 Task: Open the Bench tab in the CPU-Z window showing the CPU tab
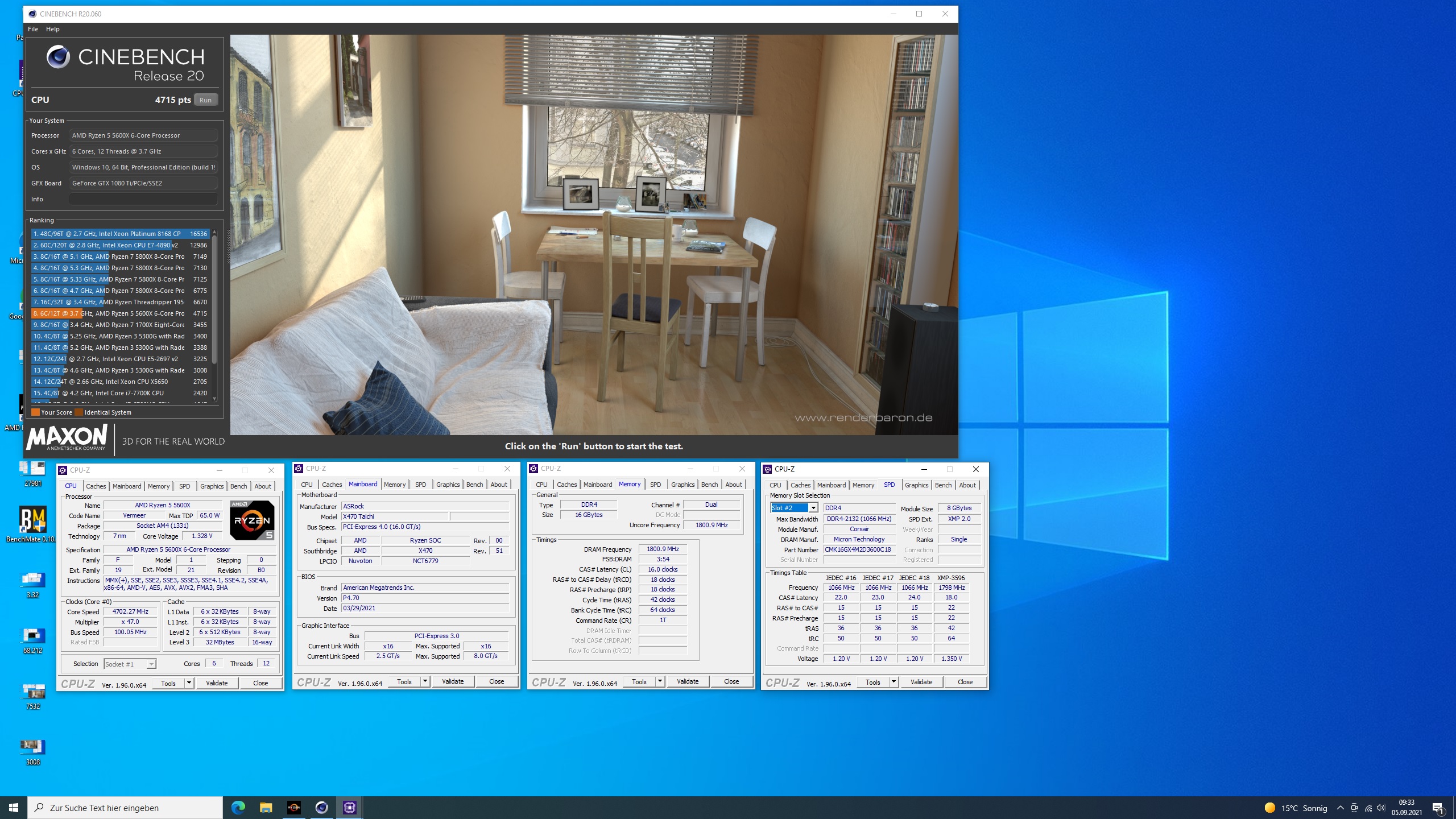point(239,486)
